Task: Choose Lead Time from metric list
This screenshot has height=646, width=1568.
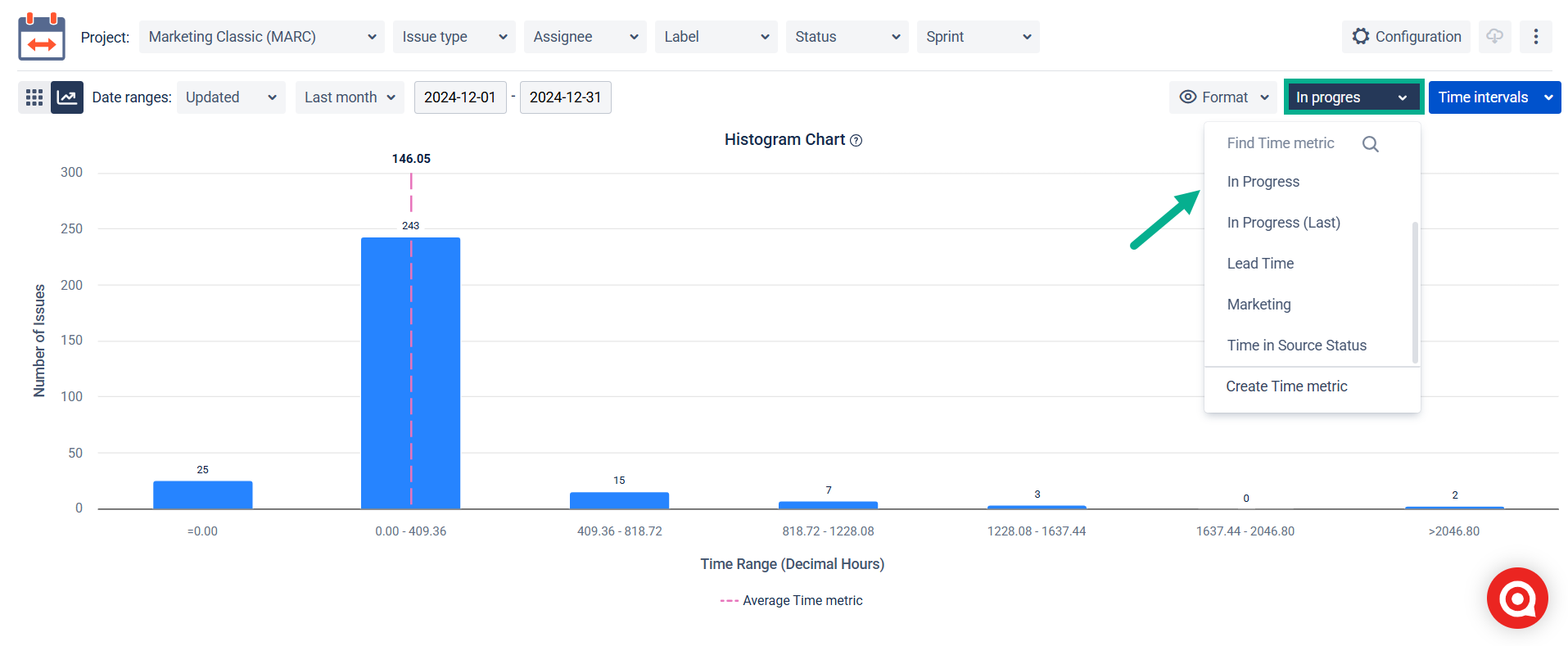Action: tap(1260, 264)
